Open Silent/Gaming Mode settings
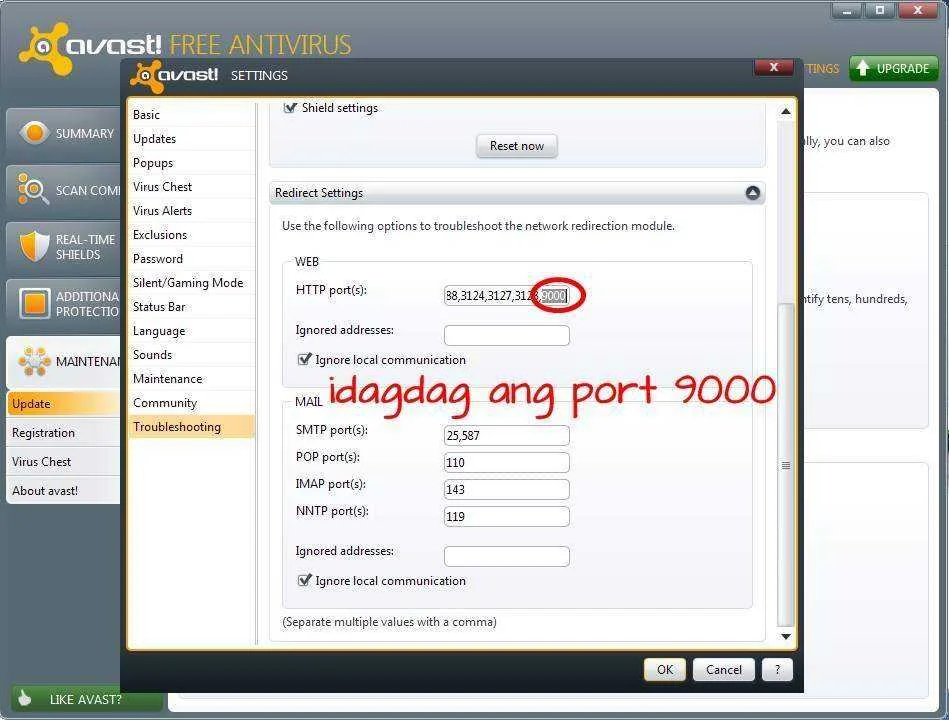Viewport: 949px width, 720px height. pos(191,283)
